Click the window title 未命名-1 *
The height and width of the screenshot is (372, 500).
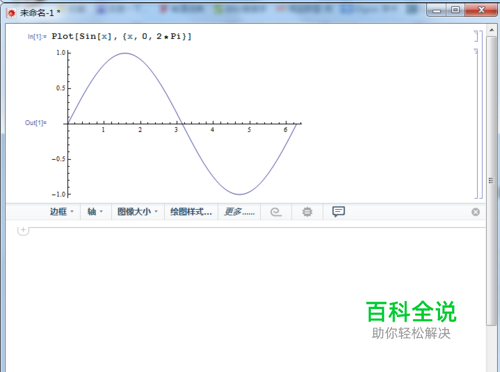tap(40, 13)
